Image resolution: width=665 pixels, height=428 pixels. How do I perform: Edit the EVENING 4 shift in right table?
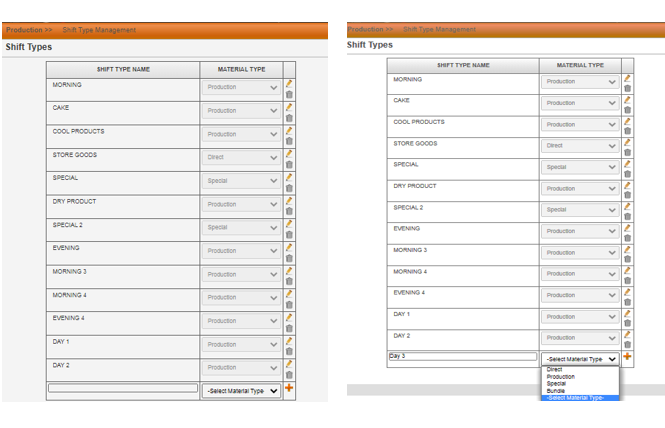pos(628,291)
